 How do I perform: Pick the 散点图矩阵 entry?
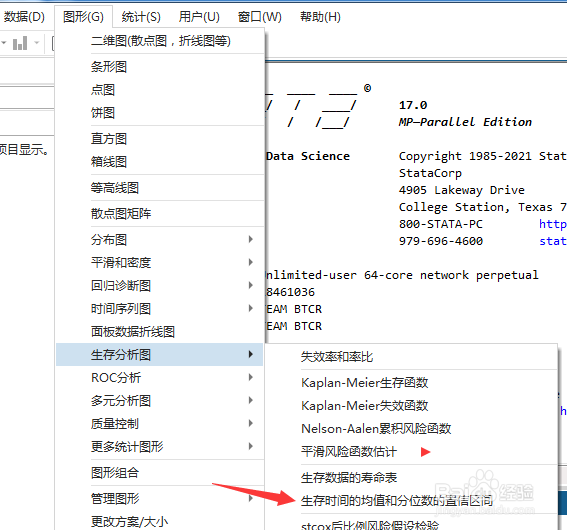point(161,214)
